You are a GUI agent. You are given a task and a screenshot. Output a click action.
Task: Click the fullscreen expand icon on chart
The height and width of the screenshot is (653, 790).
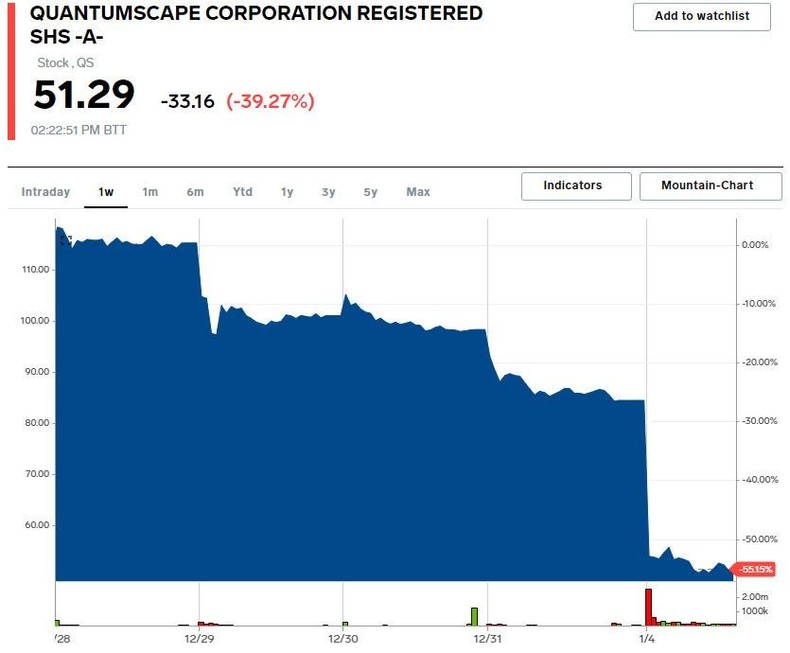pyautogui.click(x=66, y=240)
